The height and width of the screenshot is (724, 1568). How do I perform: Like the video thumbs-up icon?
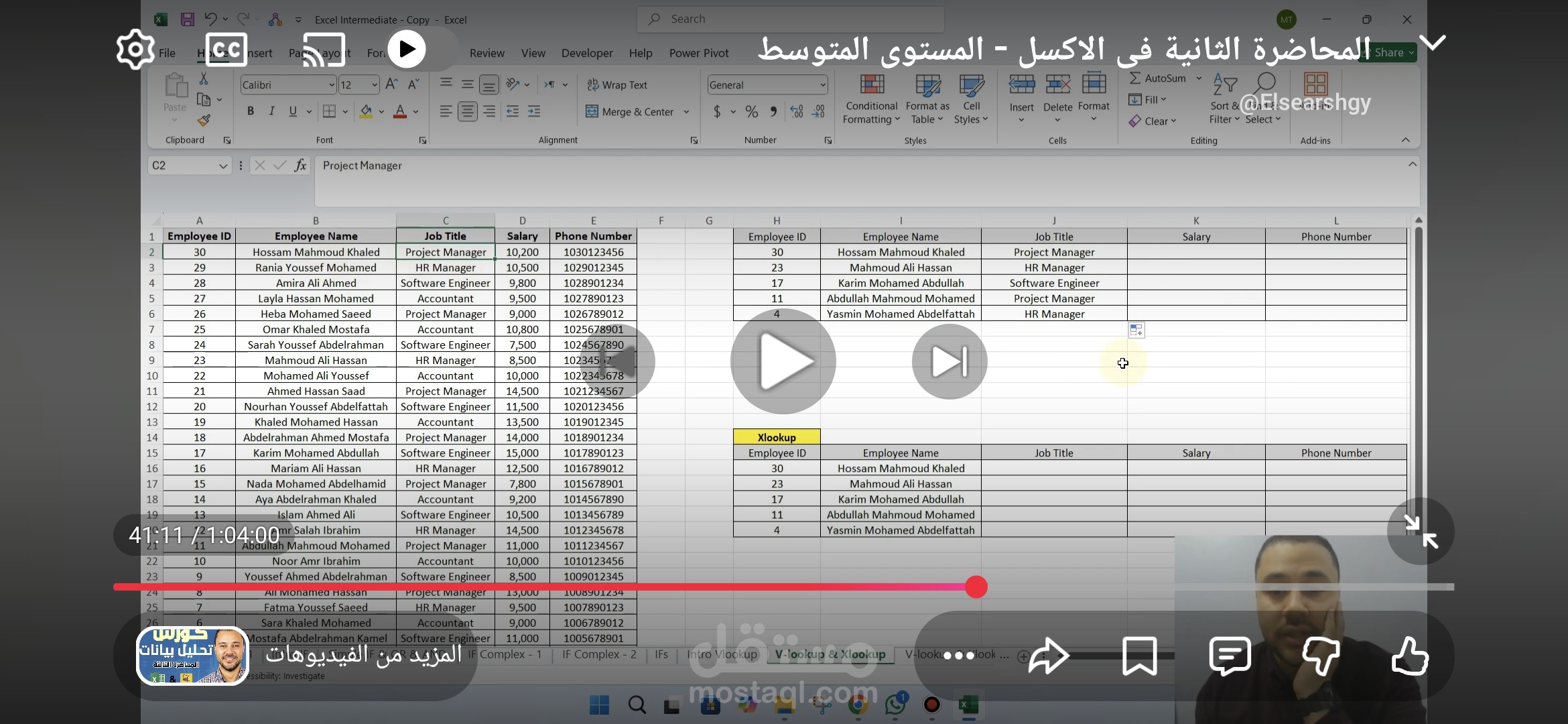tap(1410, 655)
